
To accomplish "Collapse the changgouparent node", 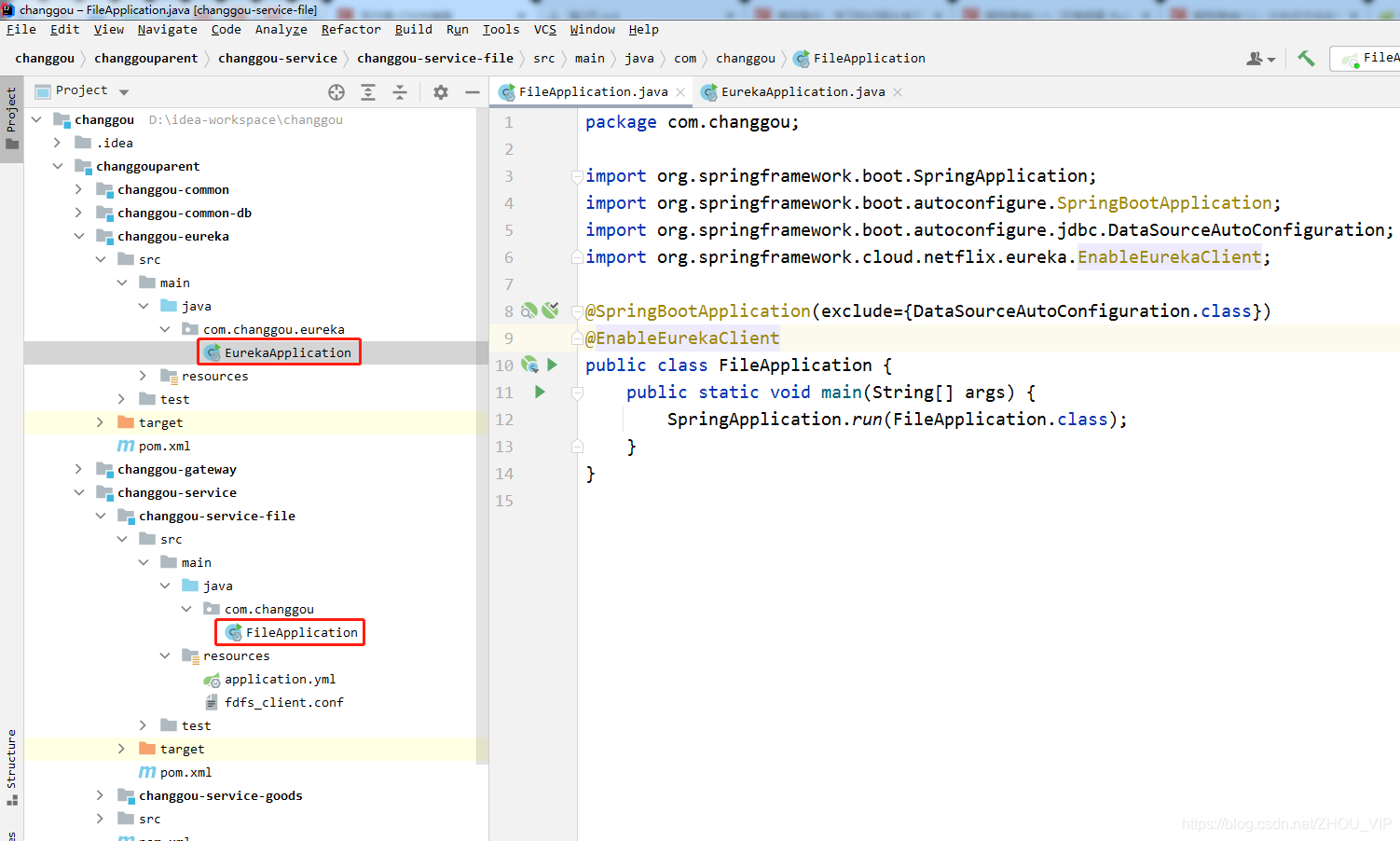I will pyautogui.click(x=58, y=166).
